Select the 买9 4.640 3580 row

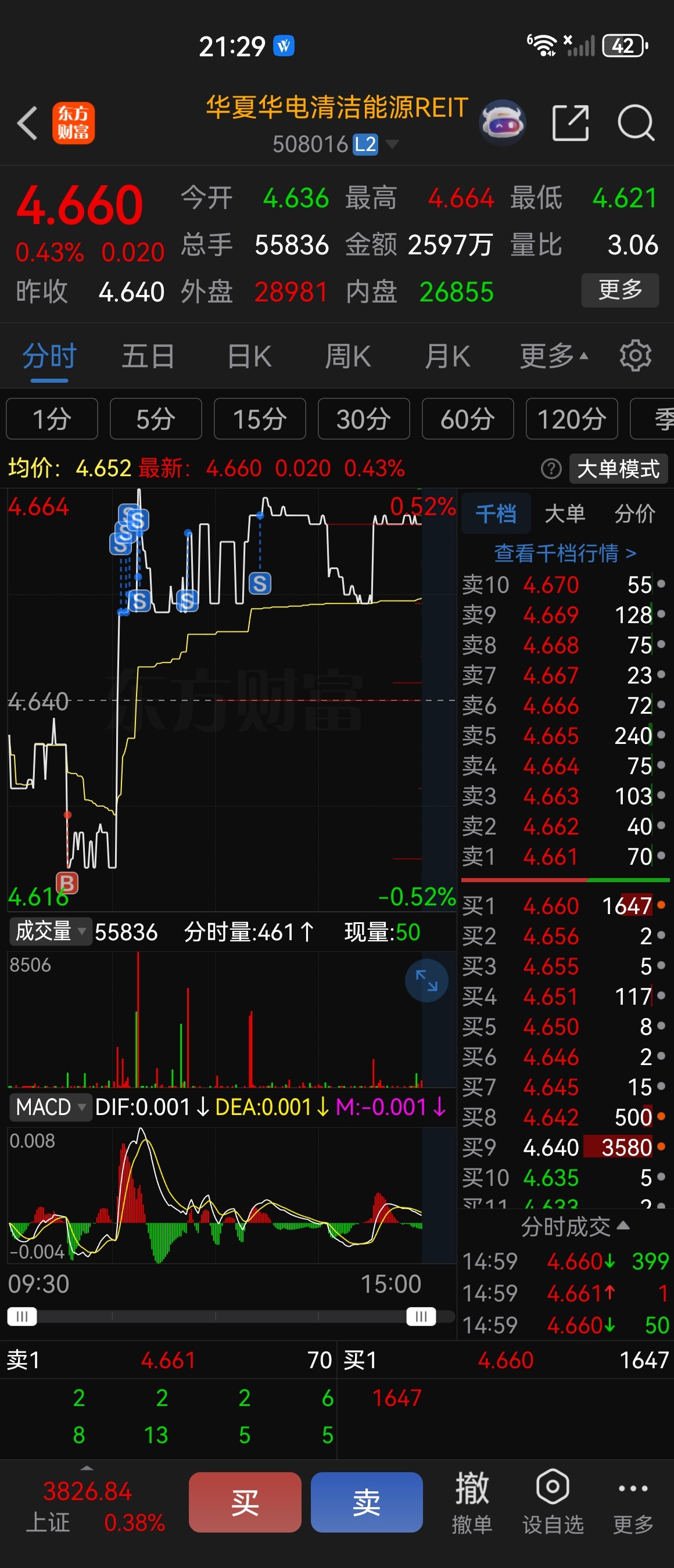[x=565, y=1147]
